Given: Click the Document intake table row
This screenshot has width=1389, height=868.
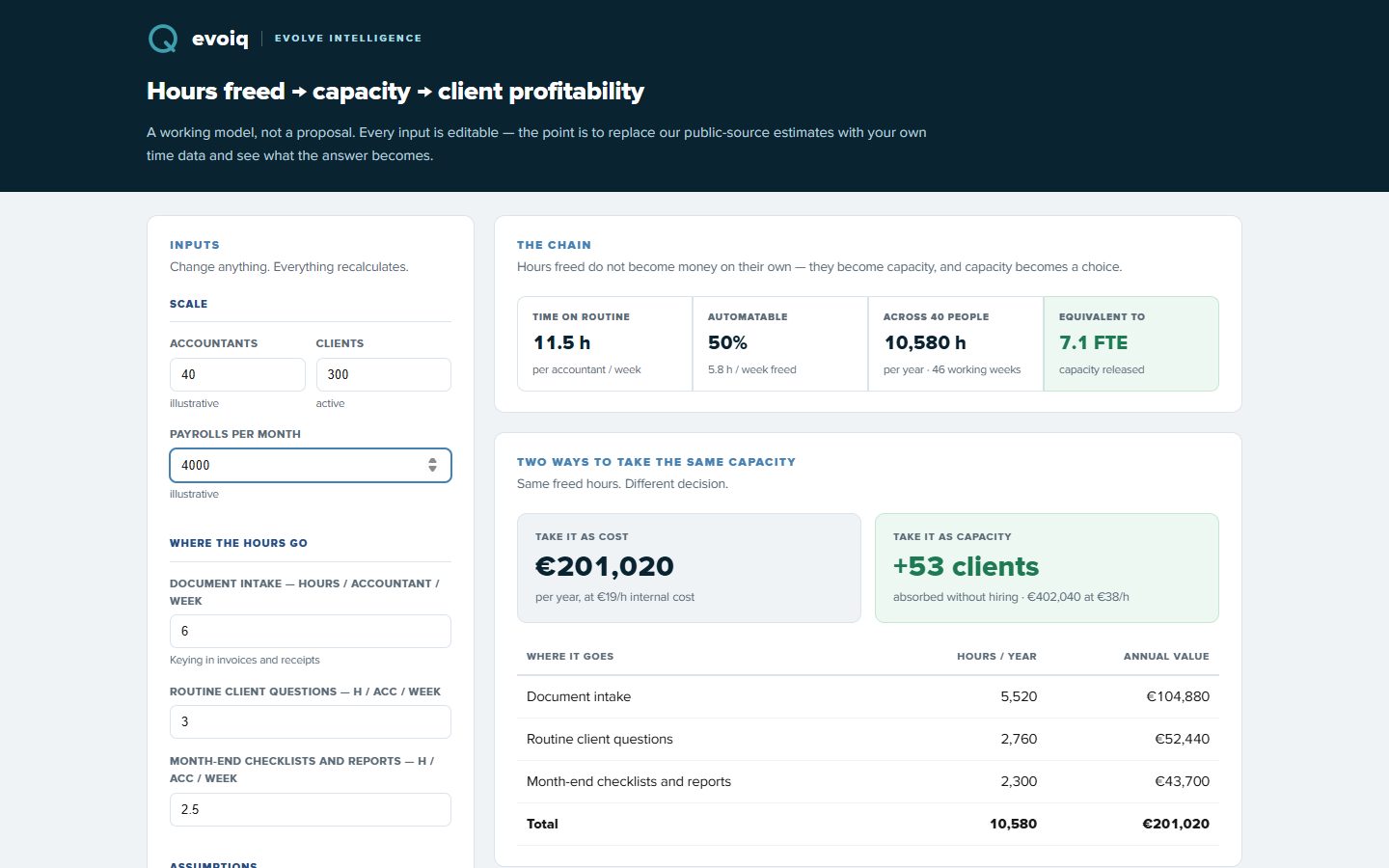Looking at the screenshot, I should tap(868, 696).
